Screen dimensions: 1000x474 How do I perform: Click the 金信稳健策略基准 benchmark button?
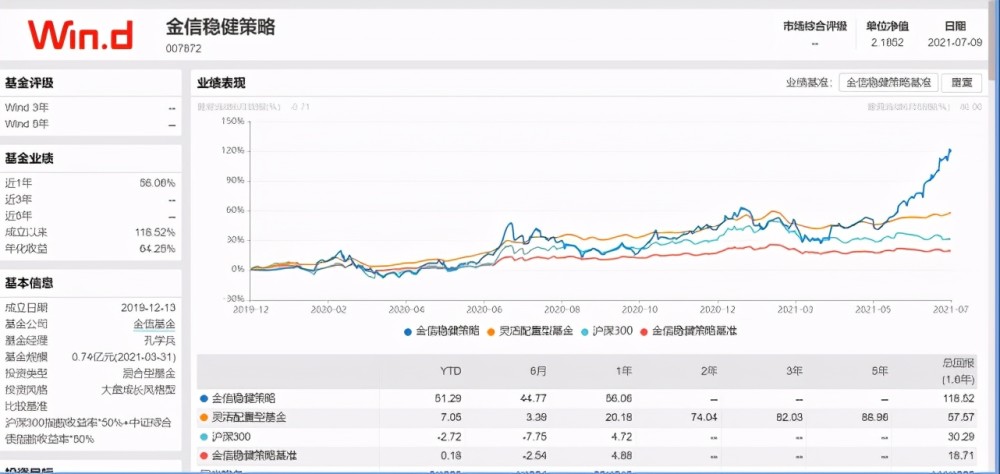pos(888,83)
